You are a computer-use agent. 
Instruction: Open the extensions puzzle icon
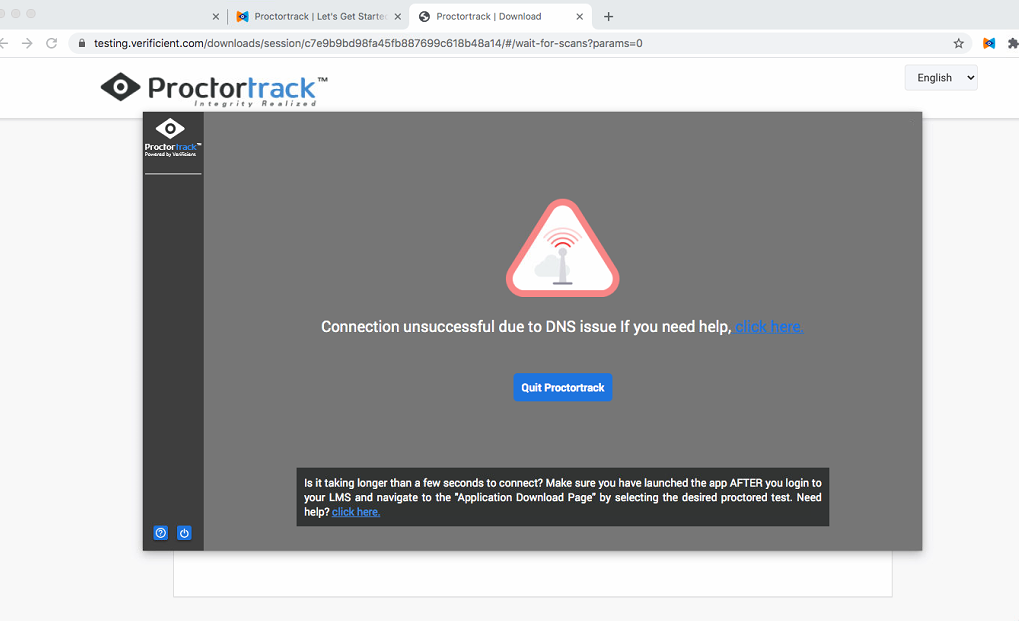[x=1013, y=44]
